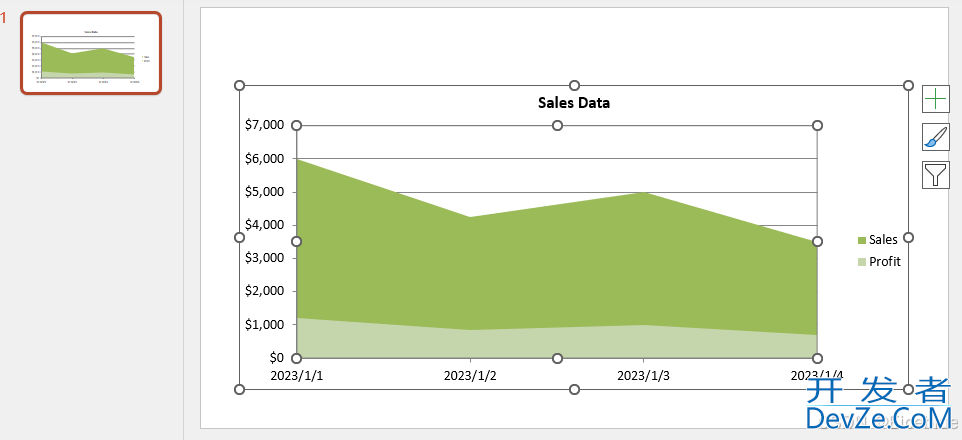Click the plot area's top-middle handle

click(557, 126)
